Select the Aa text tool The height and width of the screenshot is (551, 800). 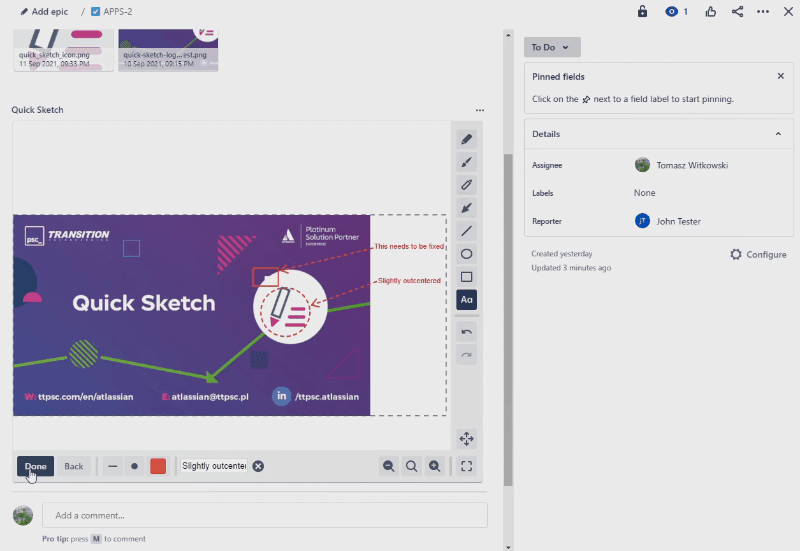[x=466, y=300]
